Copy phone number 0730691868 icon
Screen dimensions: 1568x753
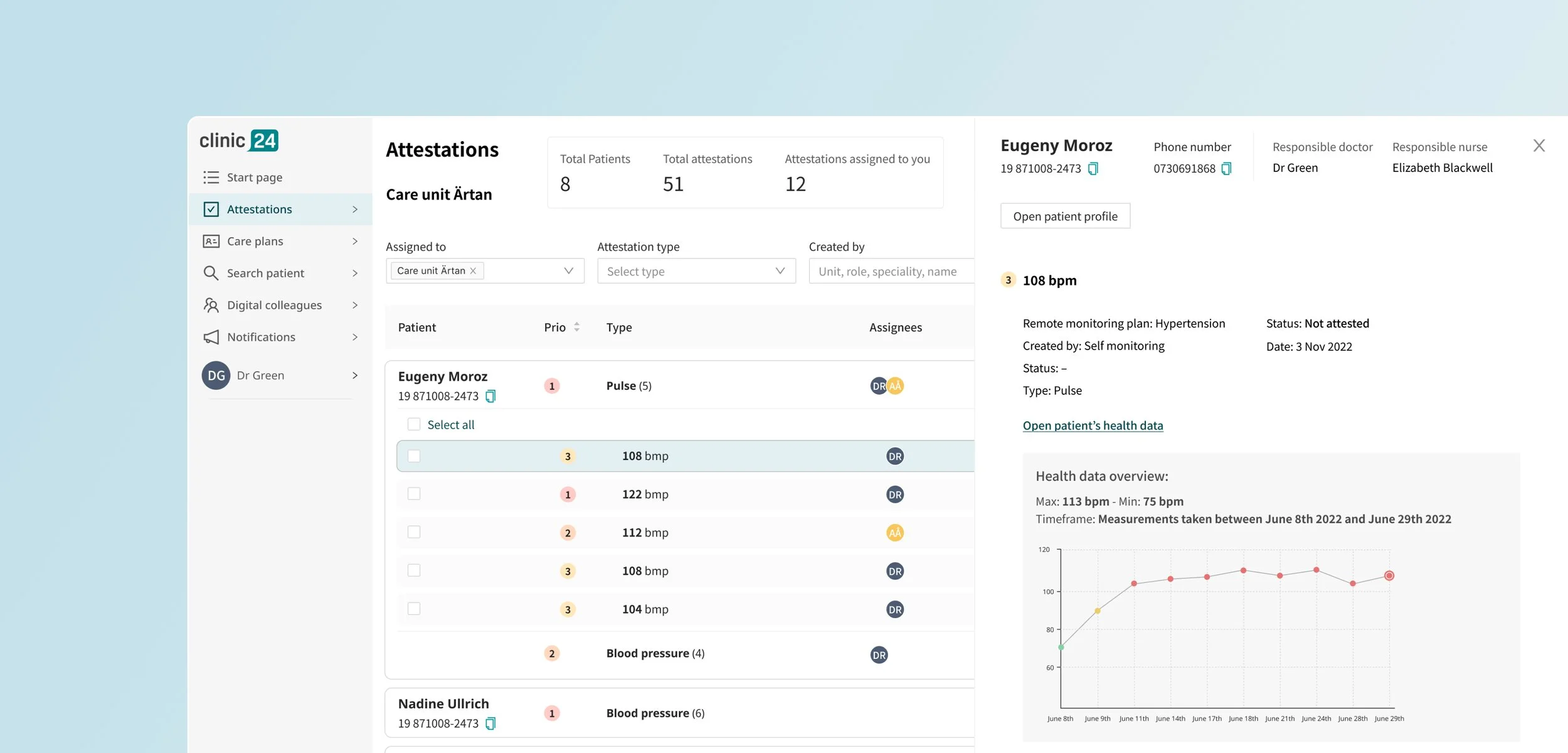pos(1226,168)
